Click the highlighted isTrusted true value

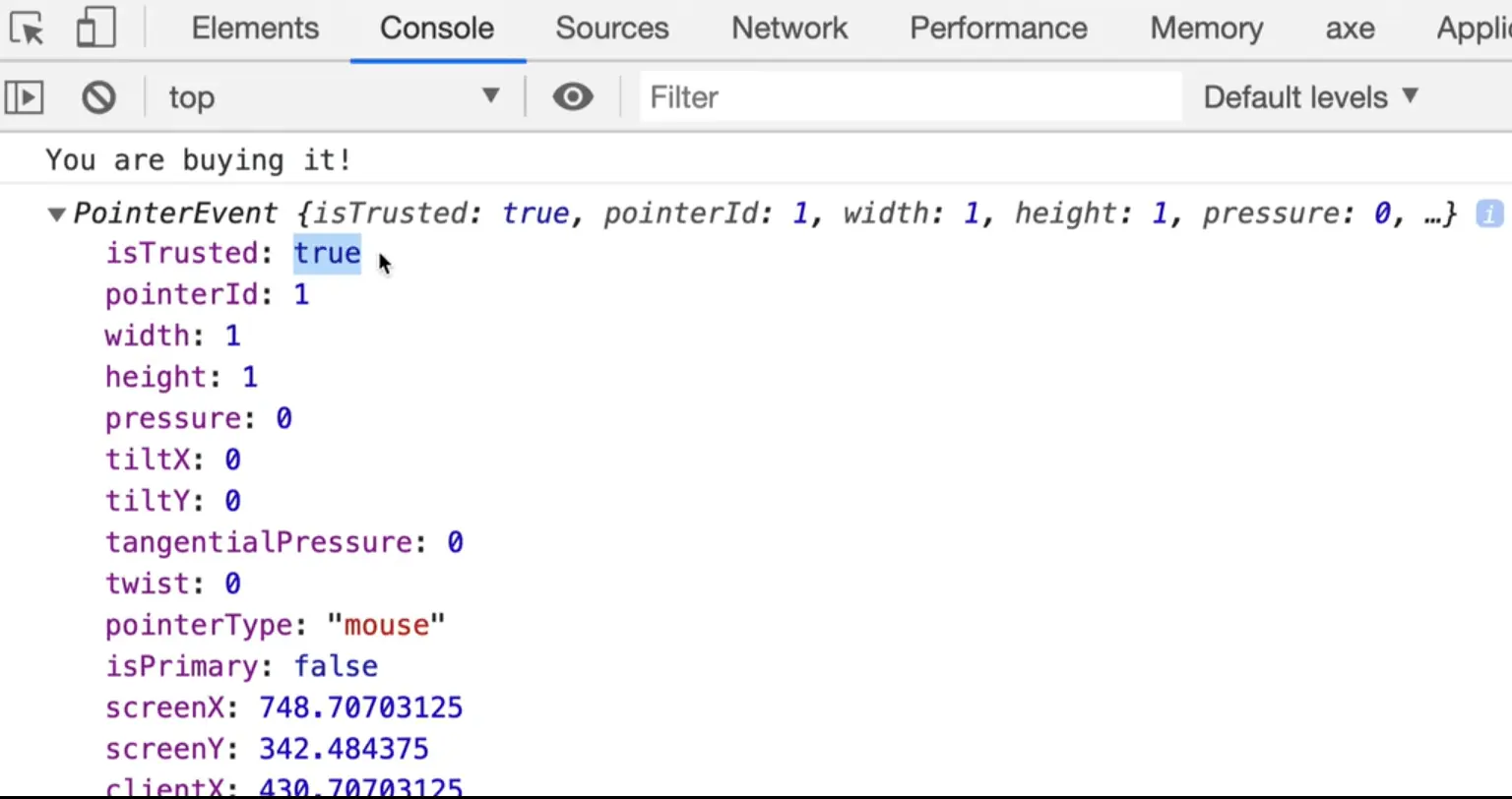point(327,254)
